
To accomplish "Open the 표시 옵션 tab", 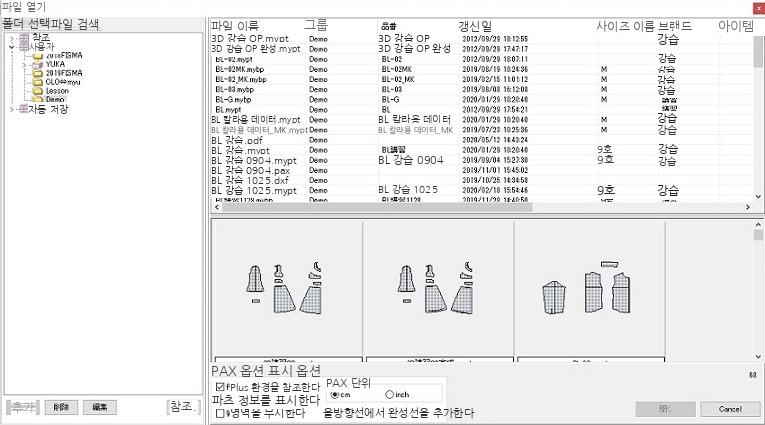I will (295, 371).
